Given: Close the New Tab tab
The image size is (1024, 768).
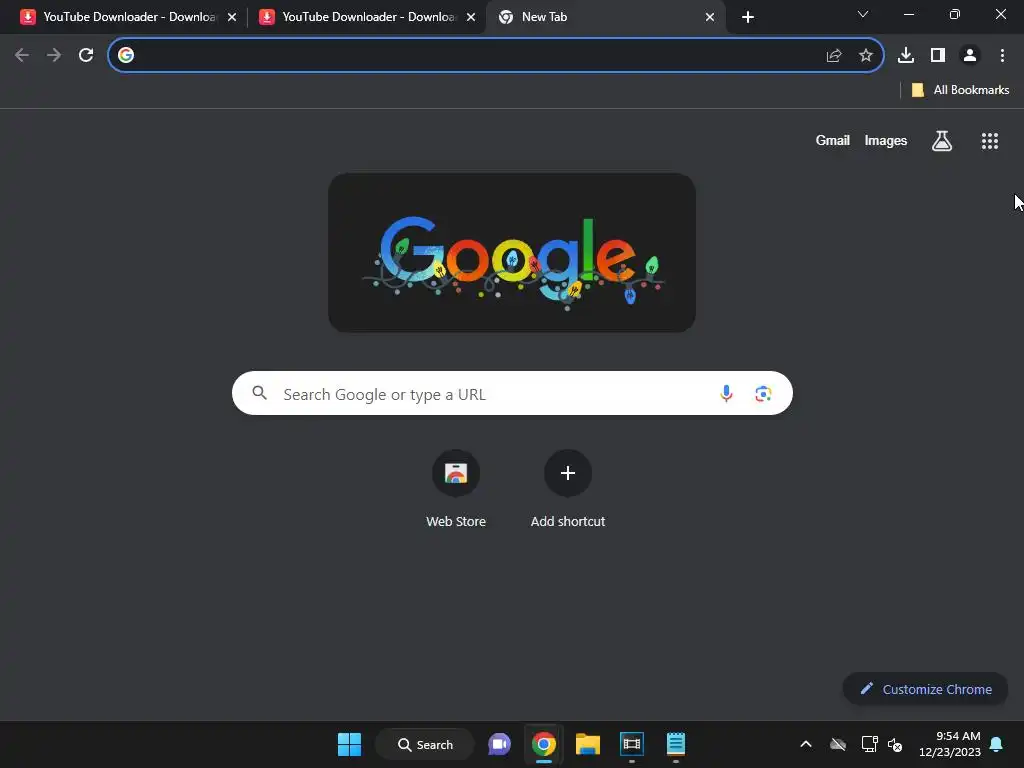Looking at the screenshot, I should click(x=710, y=17).
